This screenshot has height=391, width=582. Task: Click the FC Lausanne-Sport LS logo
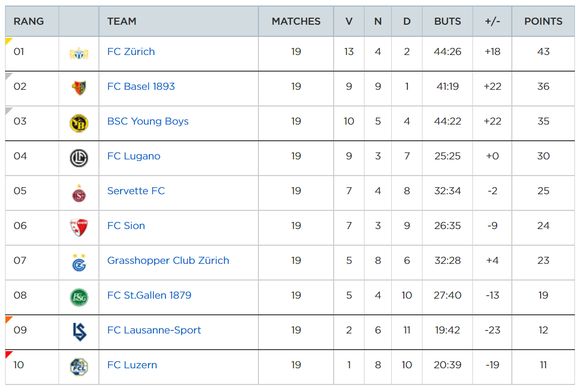coord(79,332)
